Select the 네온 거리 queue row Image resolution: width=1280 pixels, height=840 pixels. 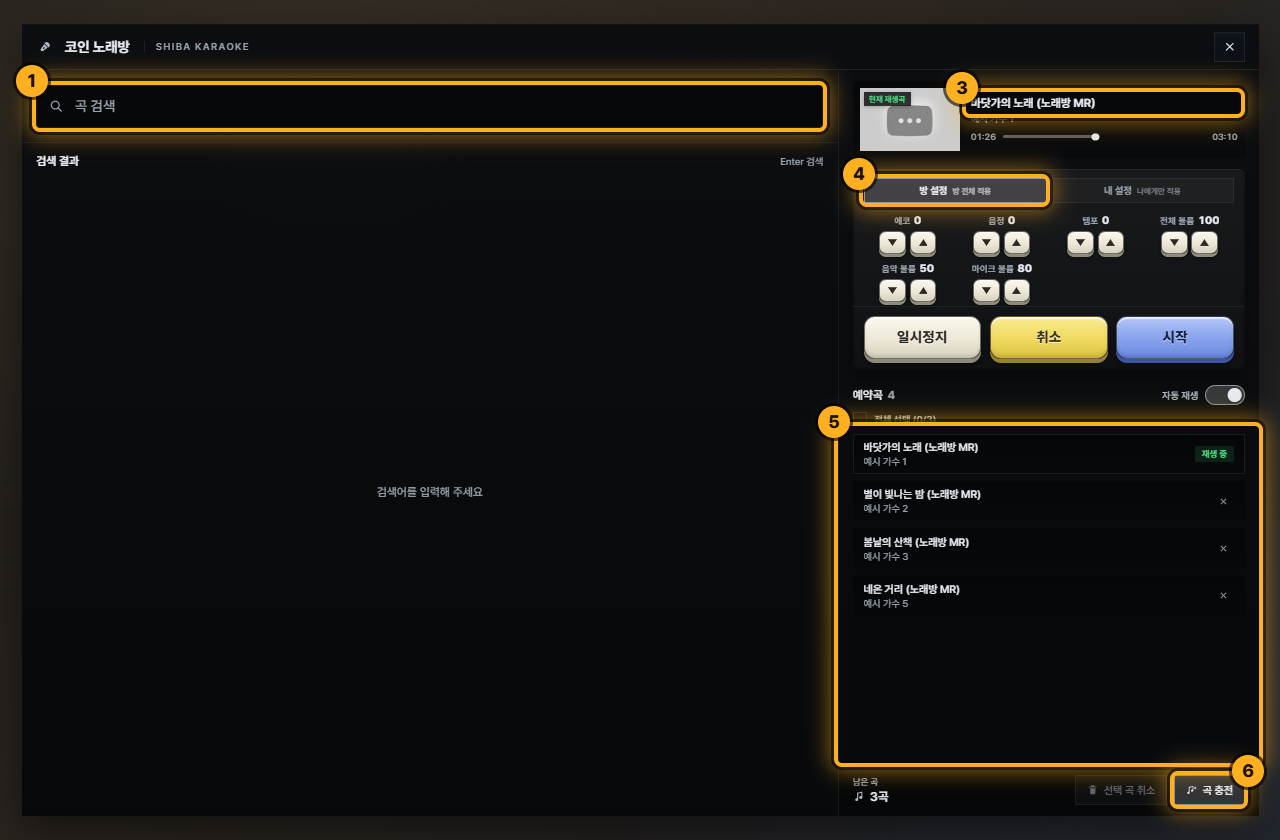[x=1049, y=595]
